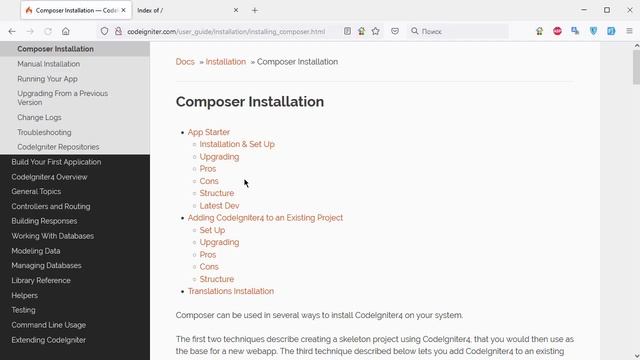Save page to Pocket

pos(395,31)
